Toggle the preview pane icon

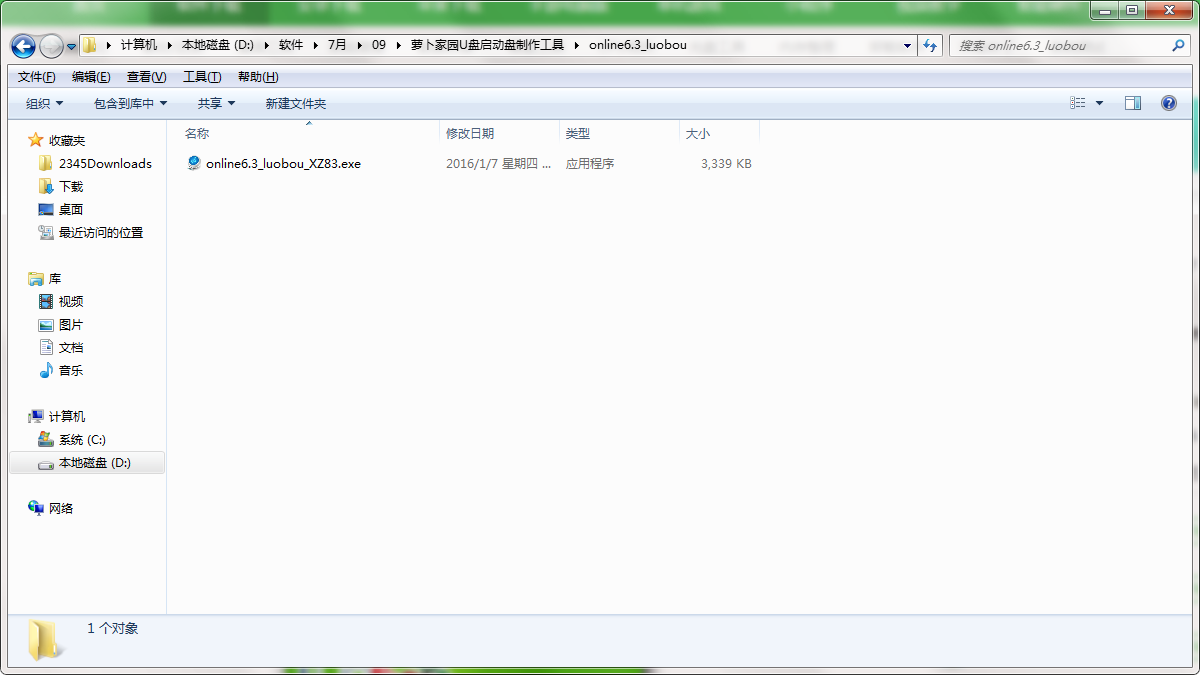1133,103
